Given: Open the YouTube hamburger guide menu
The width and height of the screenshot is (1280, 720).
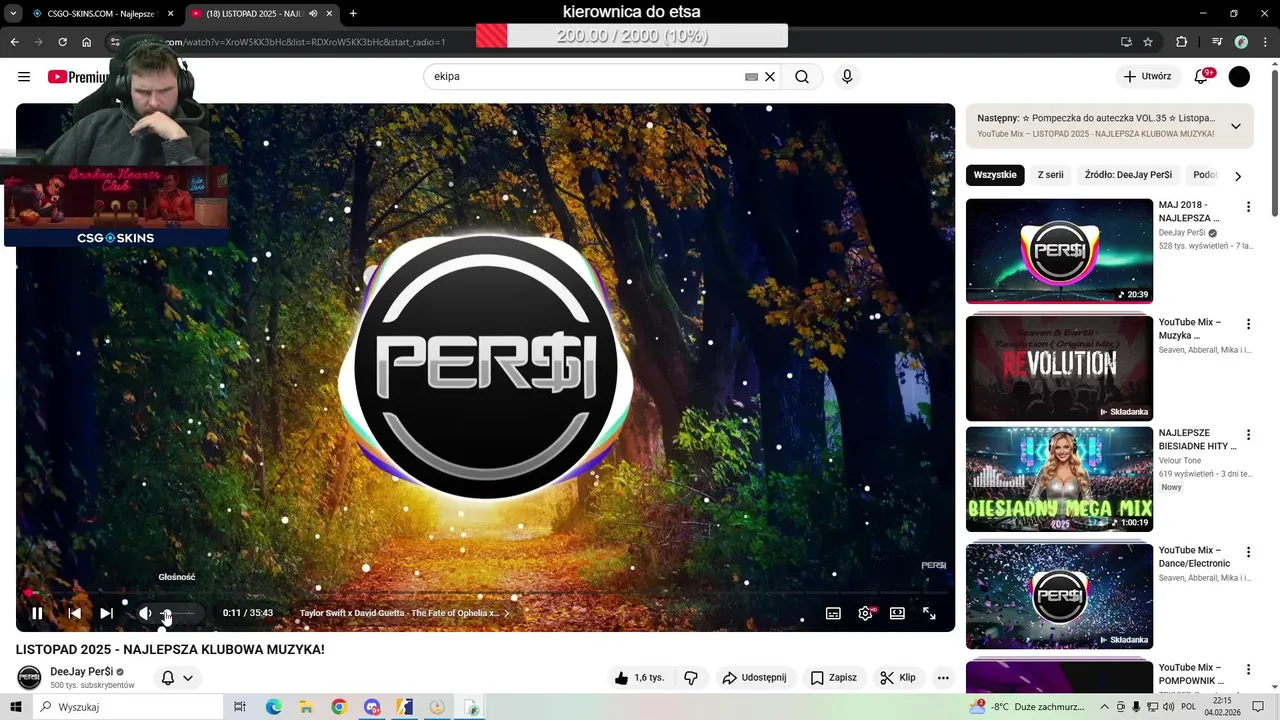Looking at the screenshot, I should (x=24, y=77).
